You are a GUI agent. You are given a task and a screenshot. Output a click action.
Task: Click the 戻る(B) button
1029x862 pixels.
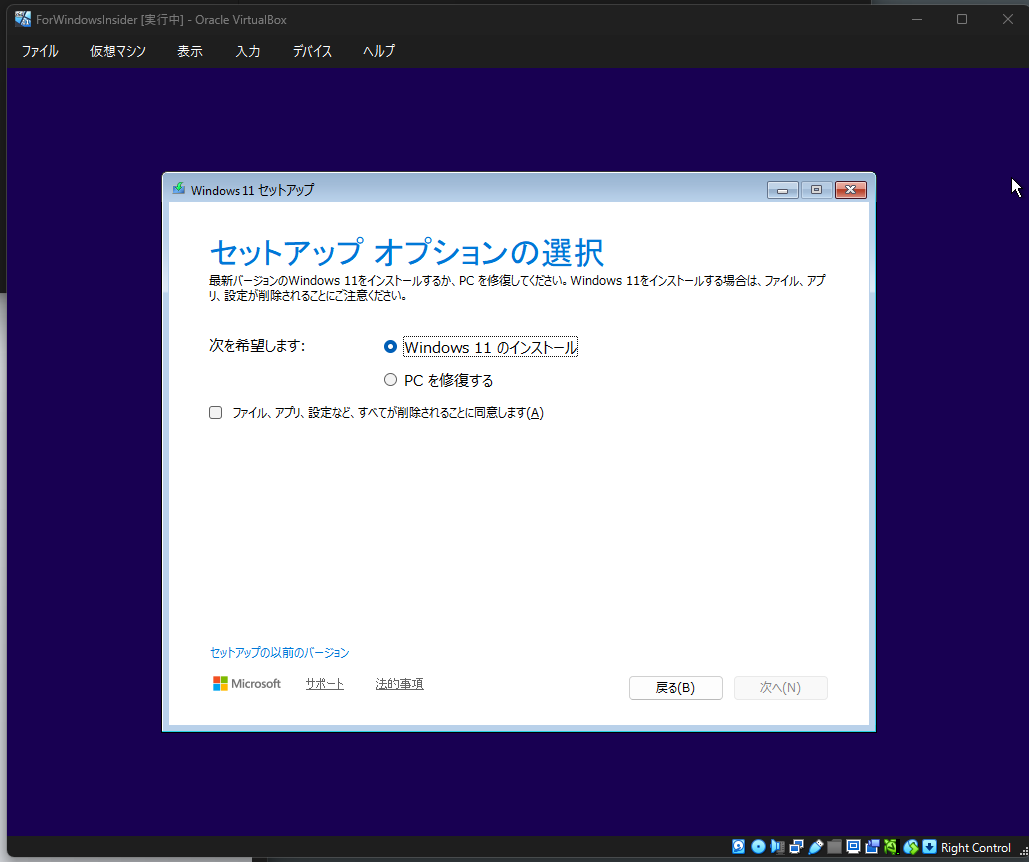click(x=676, y=688)
